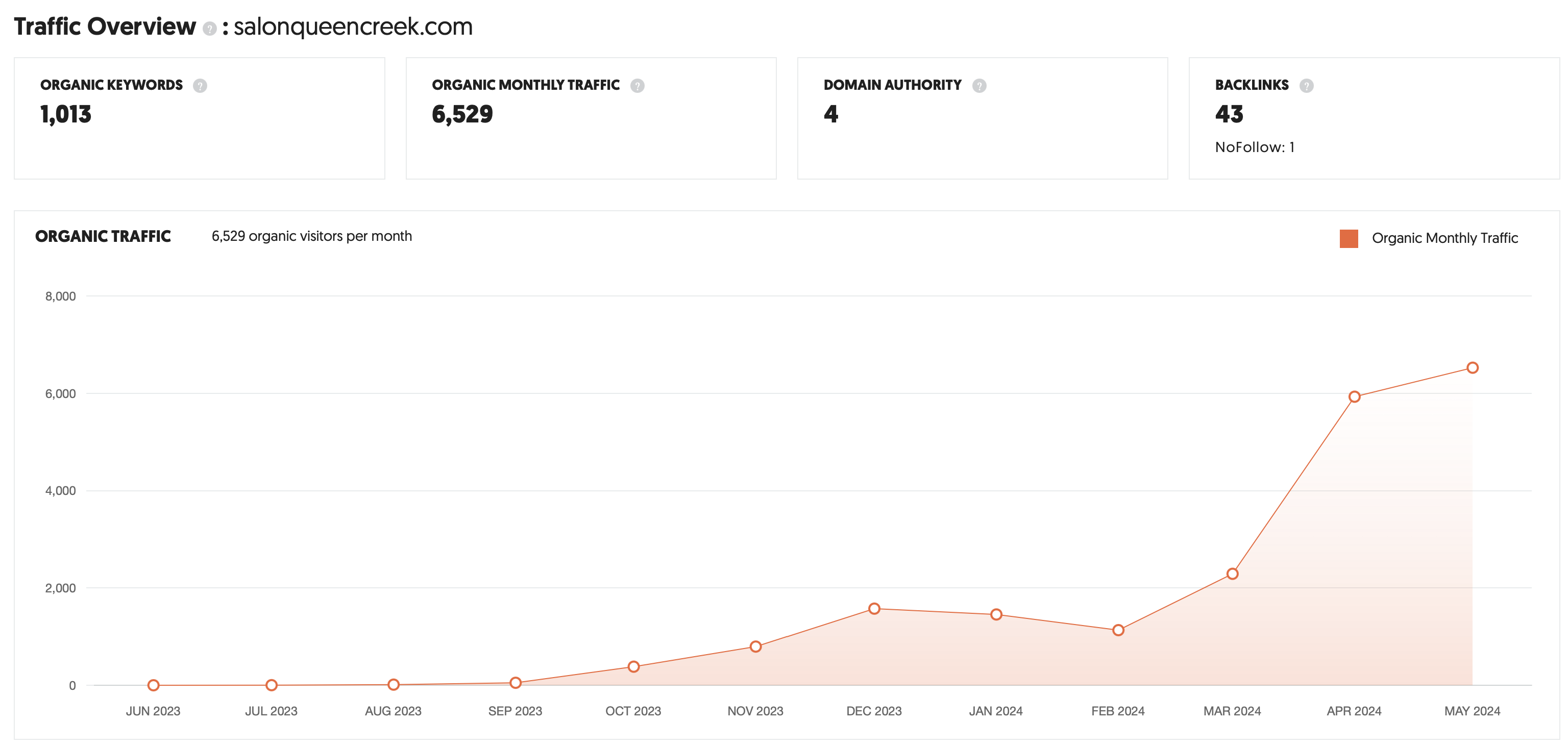Click the DOMAIN AUTHORITY card label
1568x747 pixels.
click(x=892, y=85)
